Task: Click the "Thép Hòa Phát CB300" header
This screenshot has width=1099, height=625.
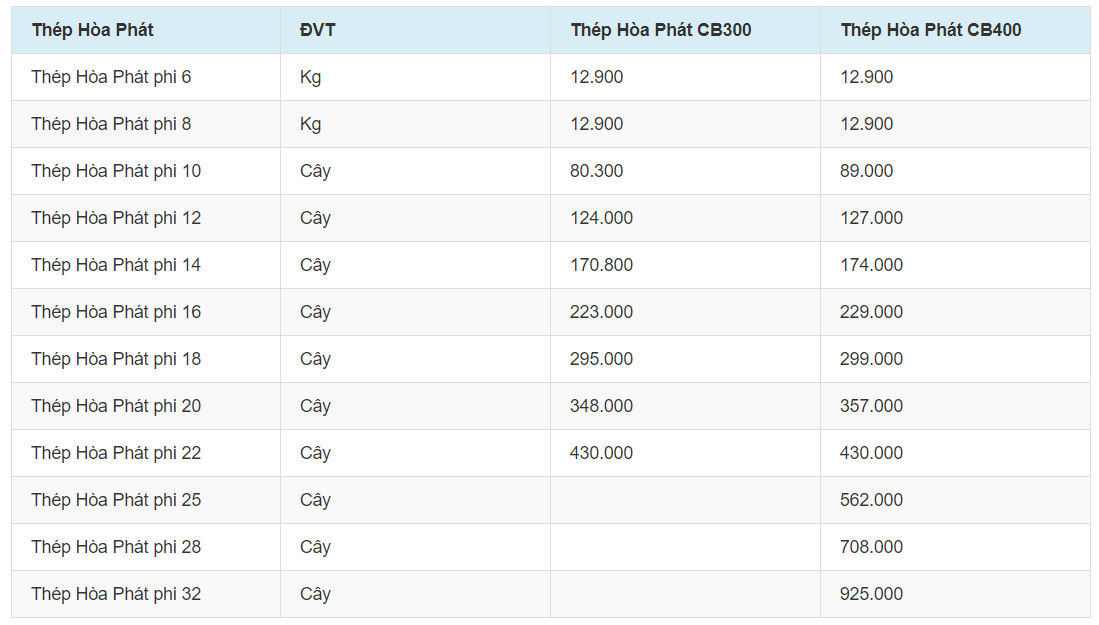Action: 661,30
